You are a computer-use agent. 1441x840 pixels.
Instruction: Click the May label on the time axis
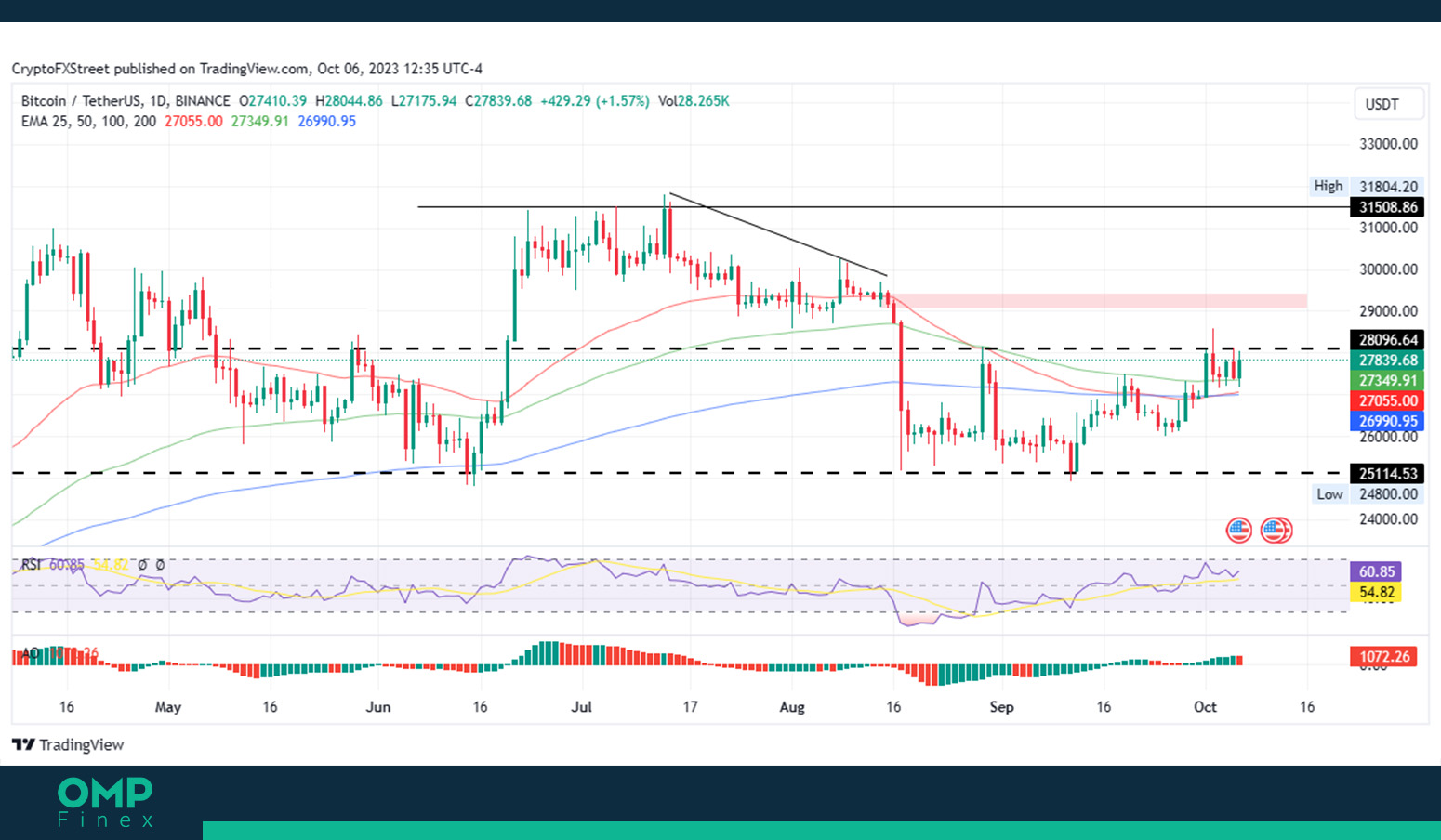click(168, 707)
